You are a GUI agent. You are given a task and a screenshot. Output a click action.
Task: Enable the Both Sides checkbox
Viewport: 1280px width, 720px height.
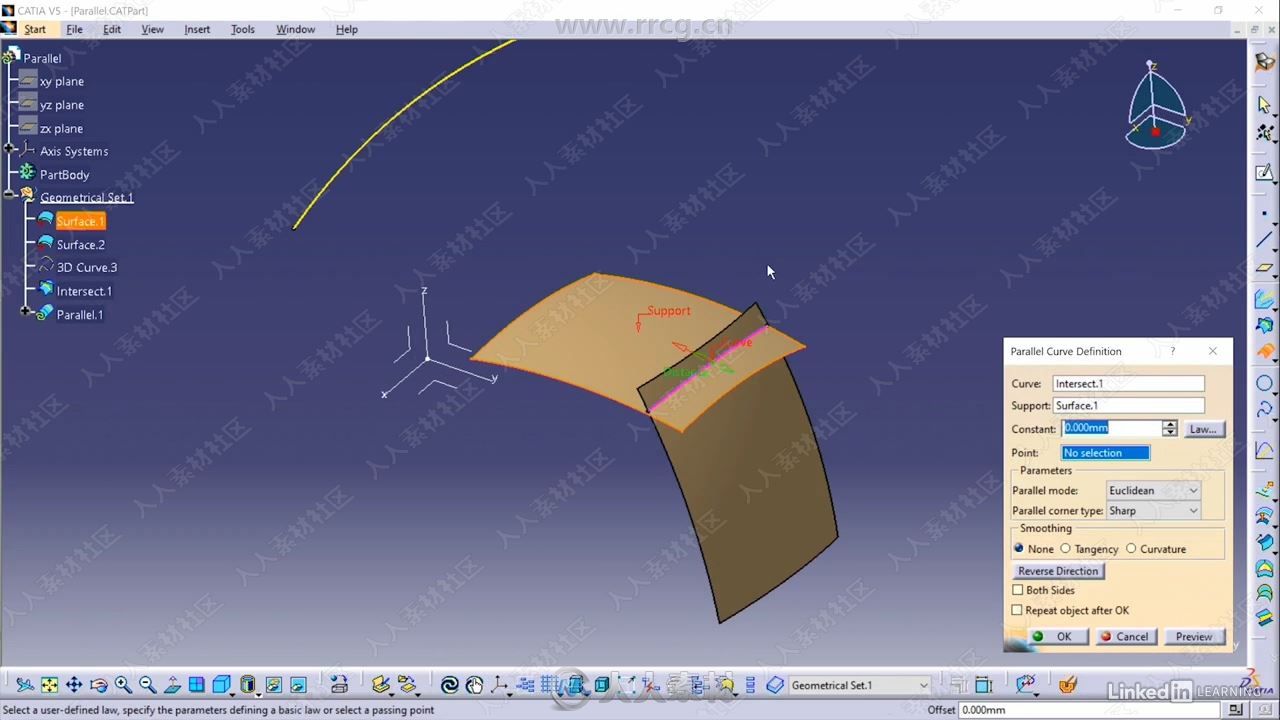pos(1018,590)
